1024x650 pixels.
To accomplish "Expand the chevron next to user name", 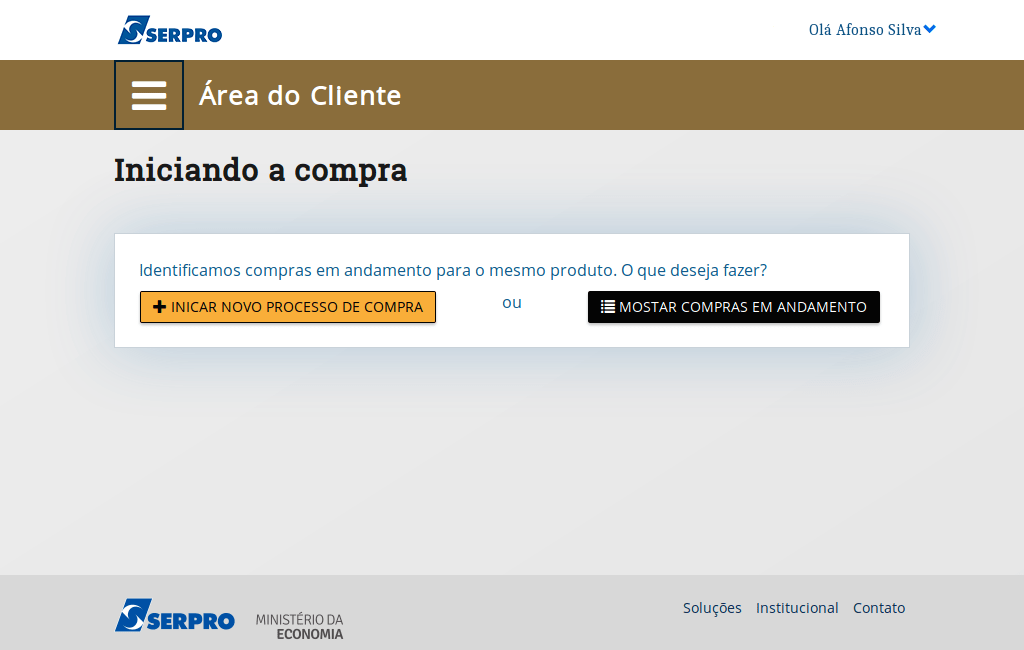I will (x=930, y=30).
